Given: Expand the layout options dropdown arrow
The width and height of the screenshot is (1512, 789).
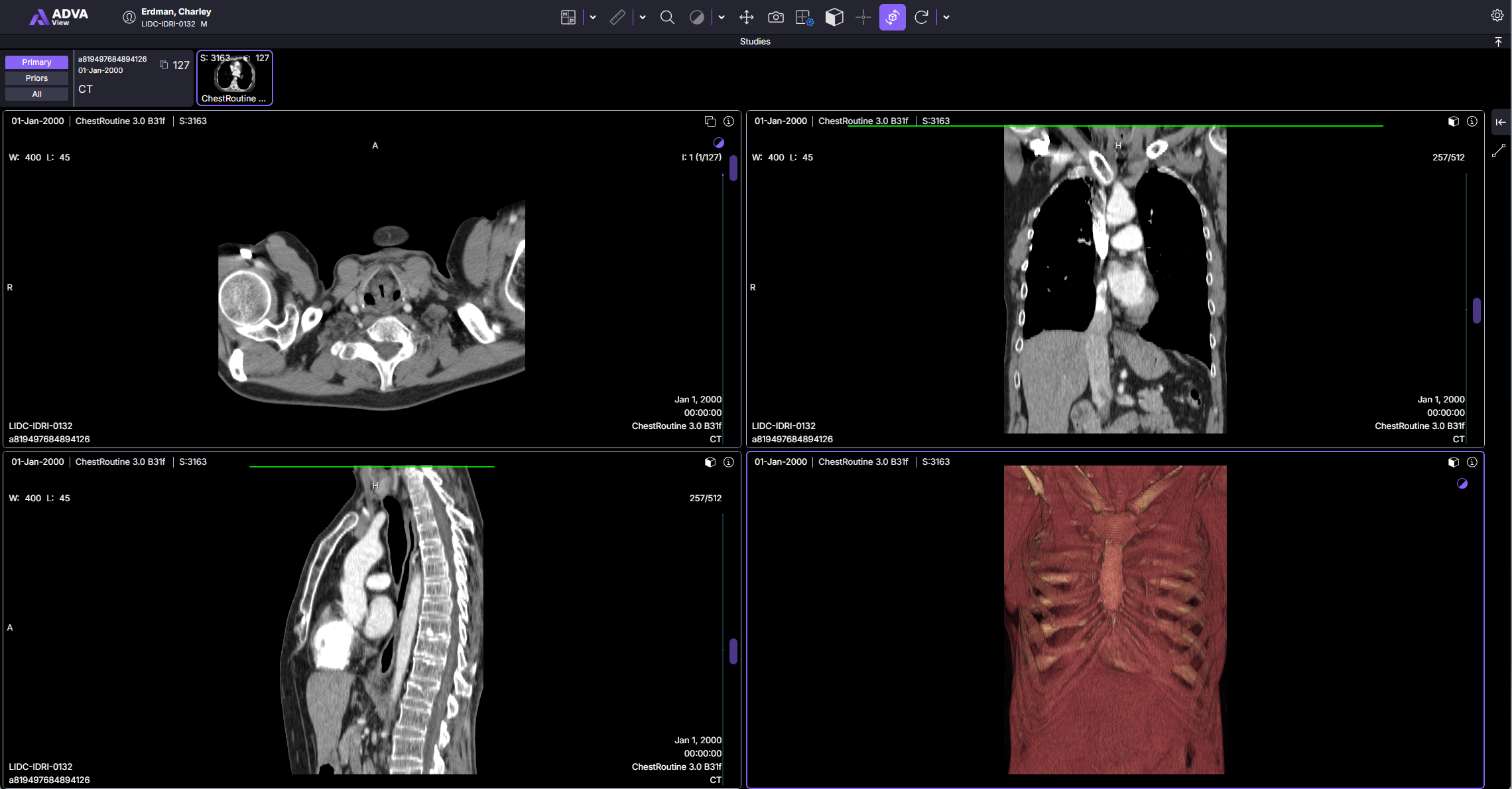Looking at the screenshot, I should [593, 17].
